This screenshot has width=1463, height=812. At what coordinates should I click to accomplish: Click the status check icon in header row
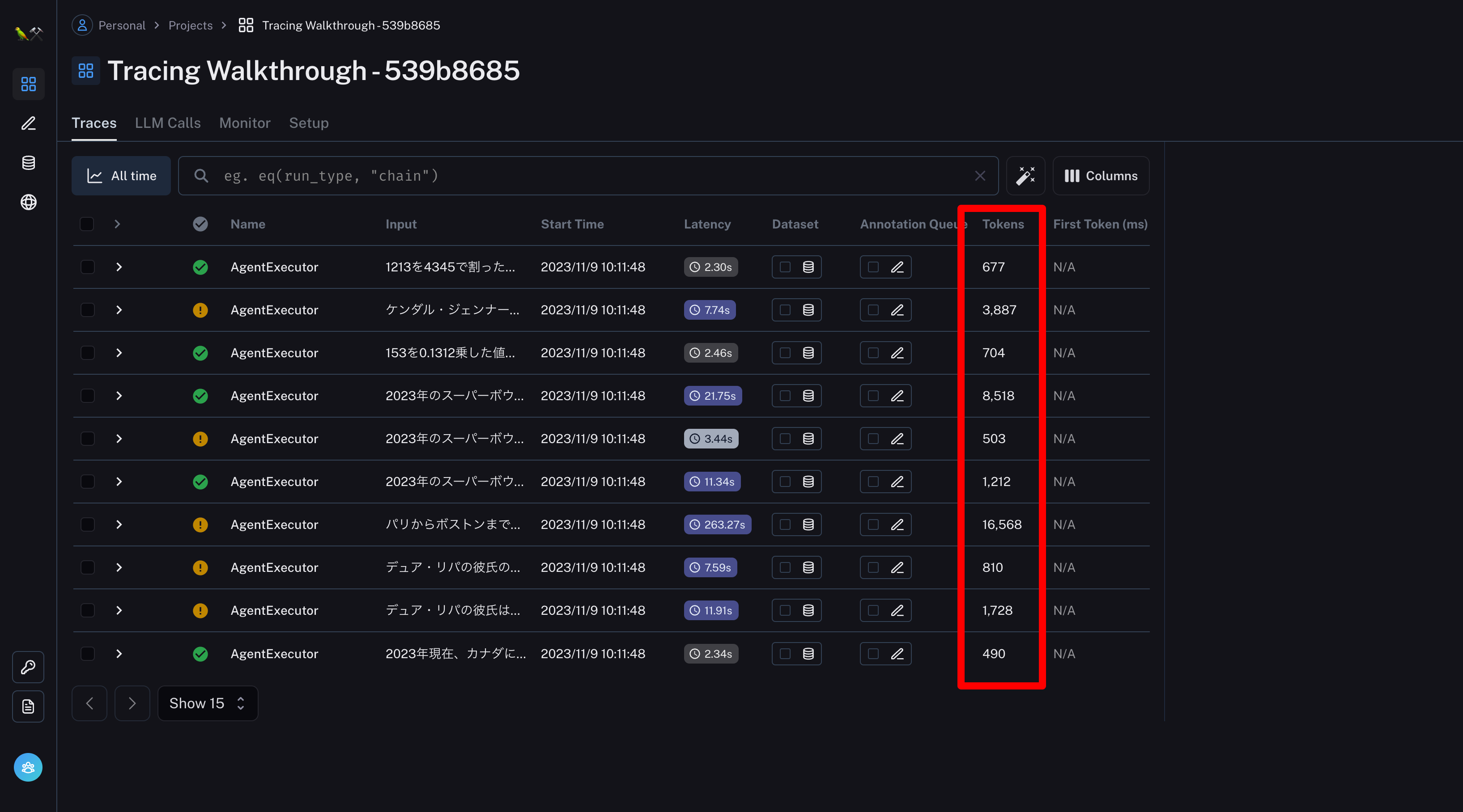pyautogui.click(x=200, y=224)
